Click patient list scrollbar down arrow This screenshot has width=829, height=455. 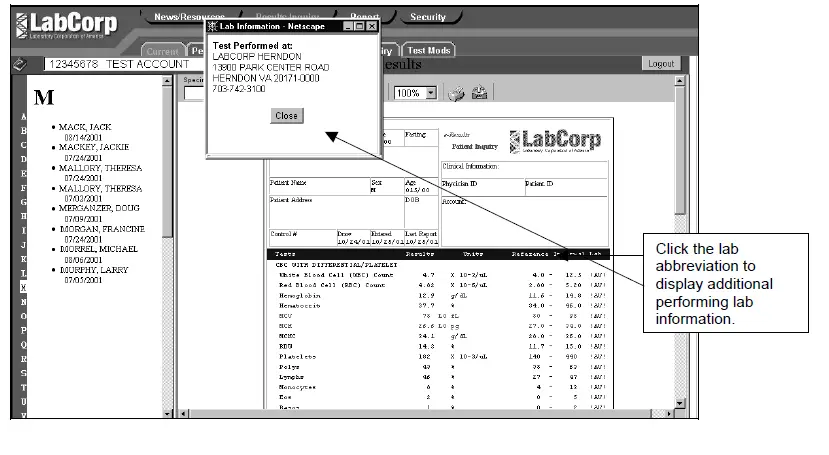[x=167, y=414]
